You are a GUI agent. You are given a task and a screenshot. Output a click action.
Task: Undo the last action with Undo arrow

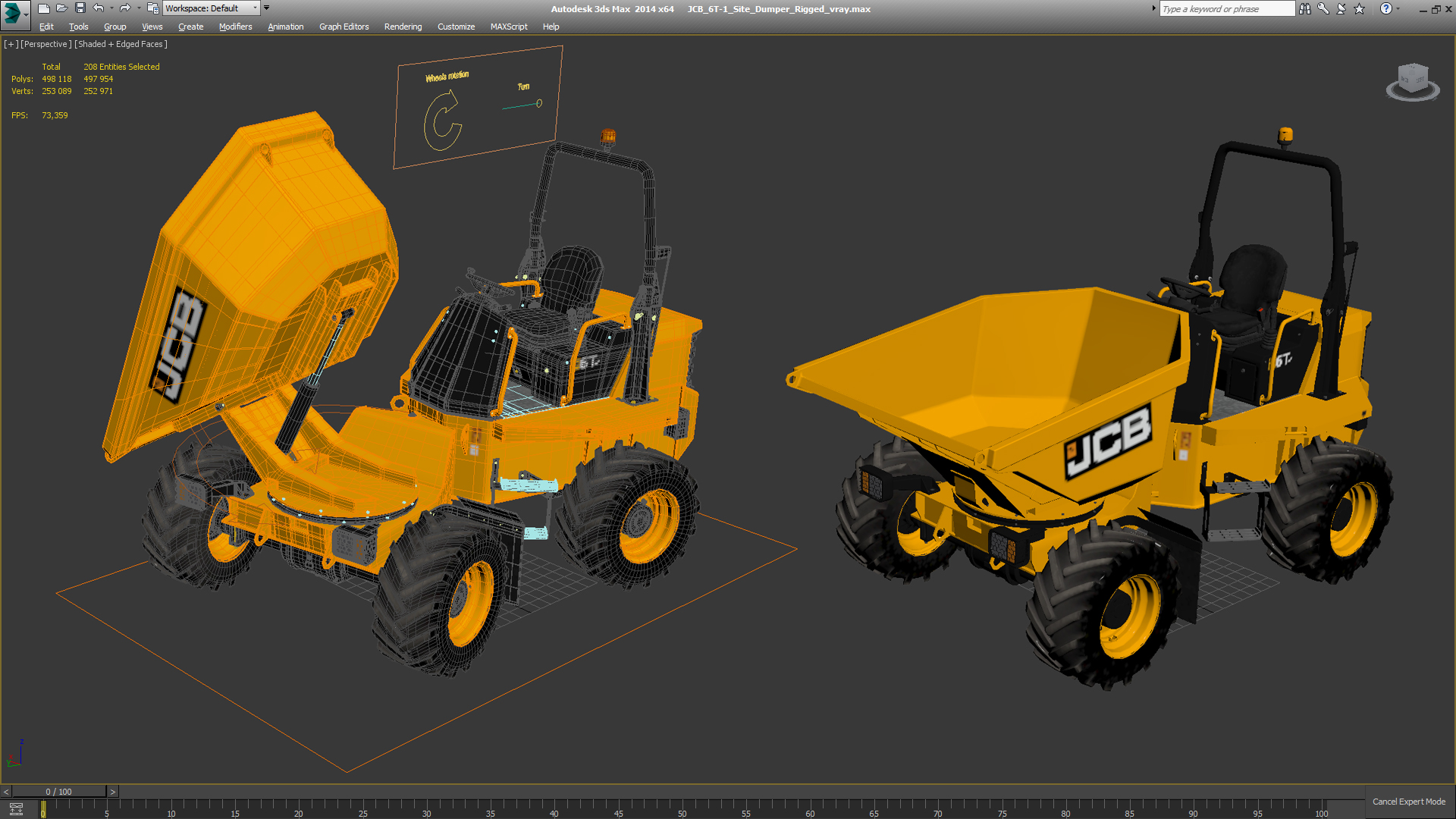click(99, 8)
